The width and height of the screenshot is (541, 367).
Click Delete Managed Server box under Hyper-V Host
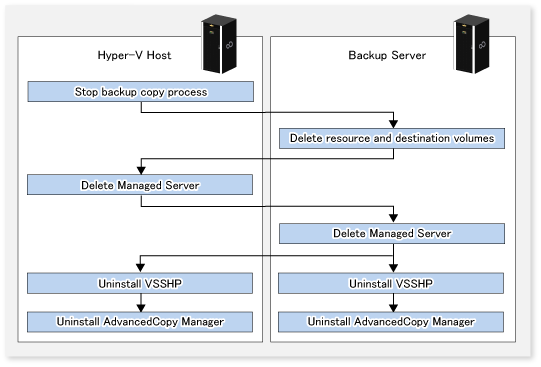[140, 185]
